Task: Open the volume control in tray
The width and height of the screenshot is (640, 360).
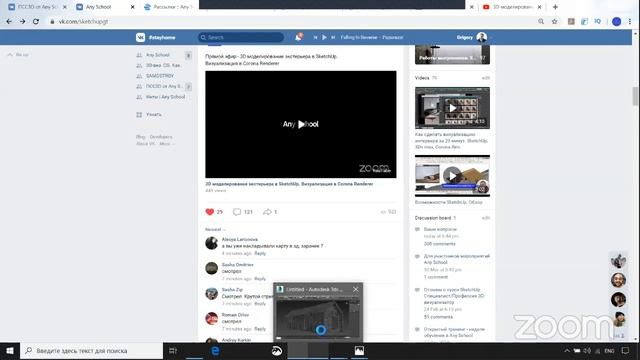Action: pyautogui.click(x=587, y=351)
